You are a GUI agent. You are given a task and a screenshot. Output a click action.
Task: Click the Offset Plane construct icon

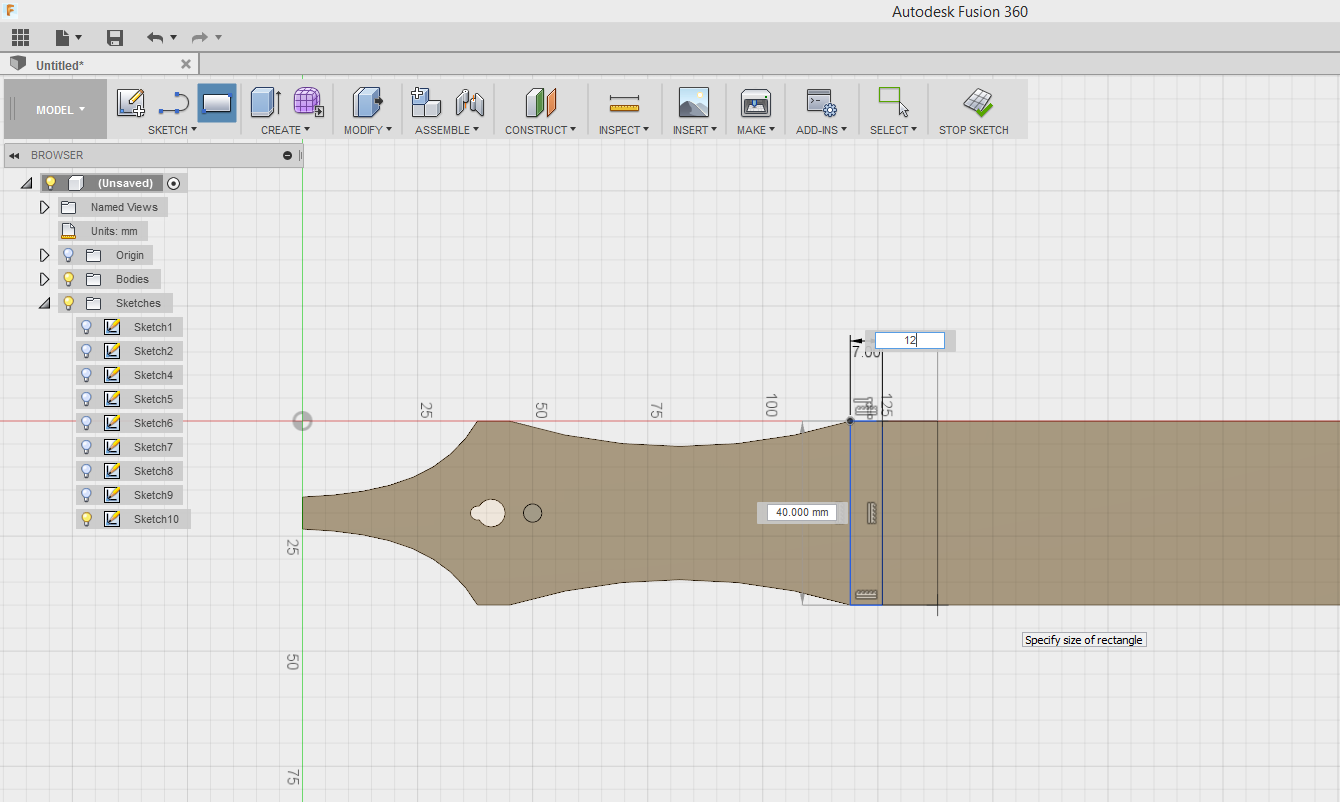pos(540,102)
